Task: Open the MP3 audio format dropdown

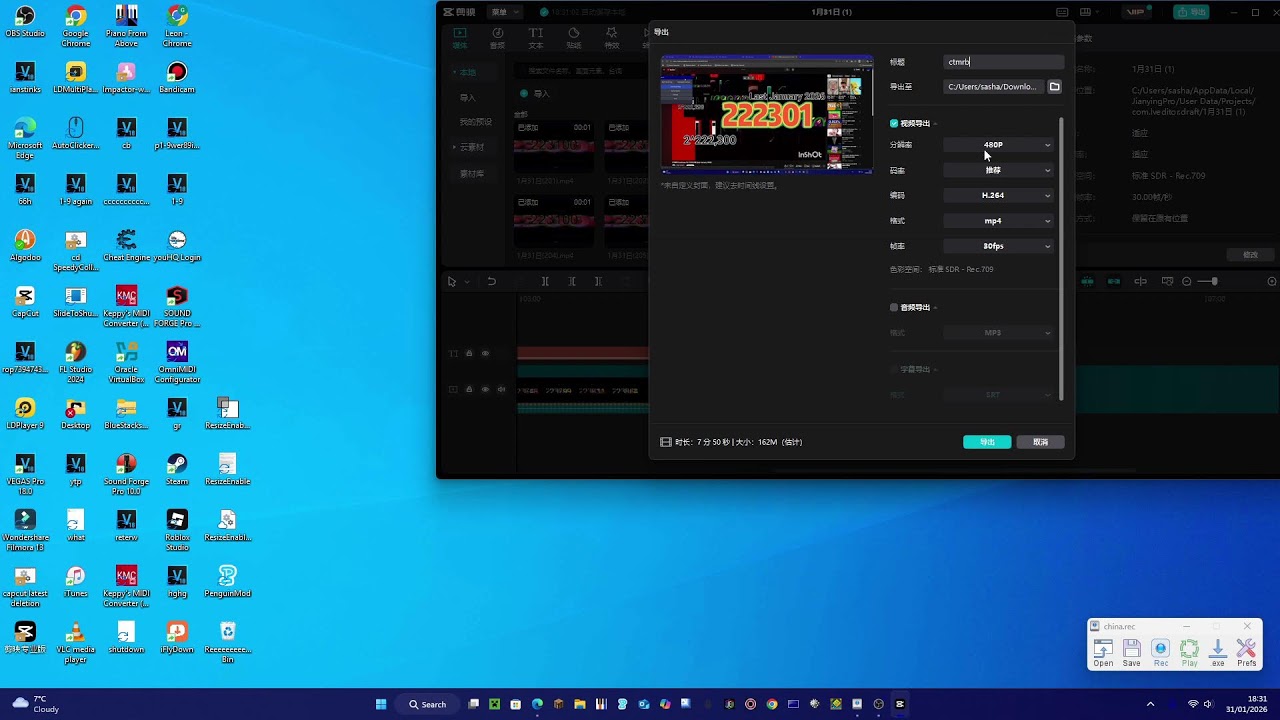Action: tap(1000, 333)
